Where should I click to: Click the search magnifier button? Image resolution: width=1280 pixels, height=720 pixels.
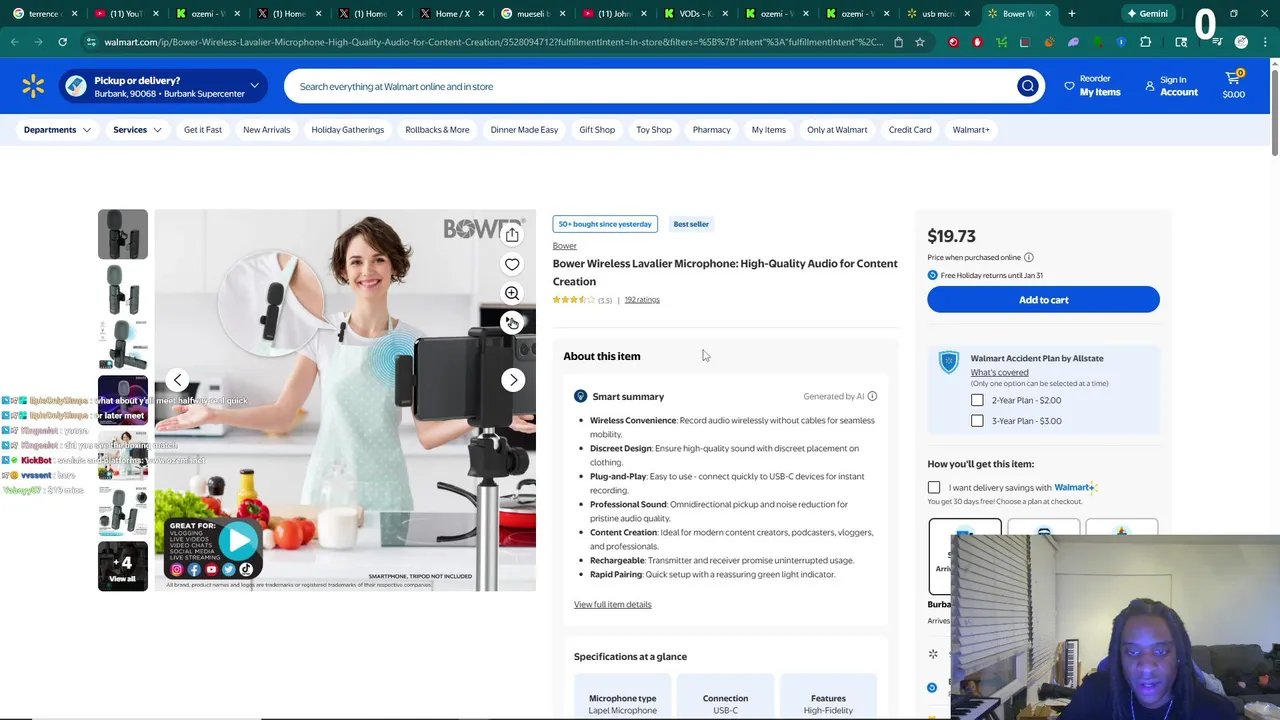pos(1027,86)
